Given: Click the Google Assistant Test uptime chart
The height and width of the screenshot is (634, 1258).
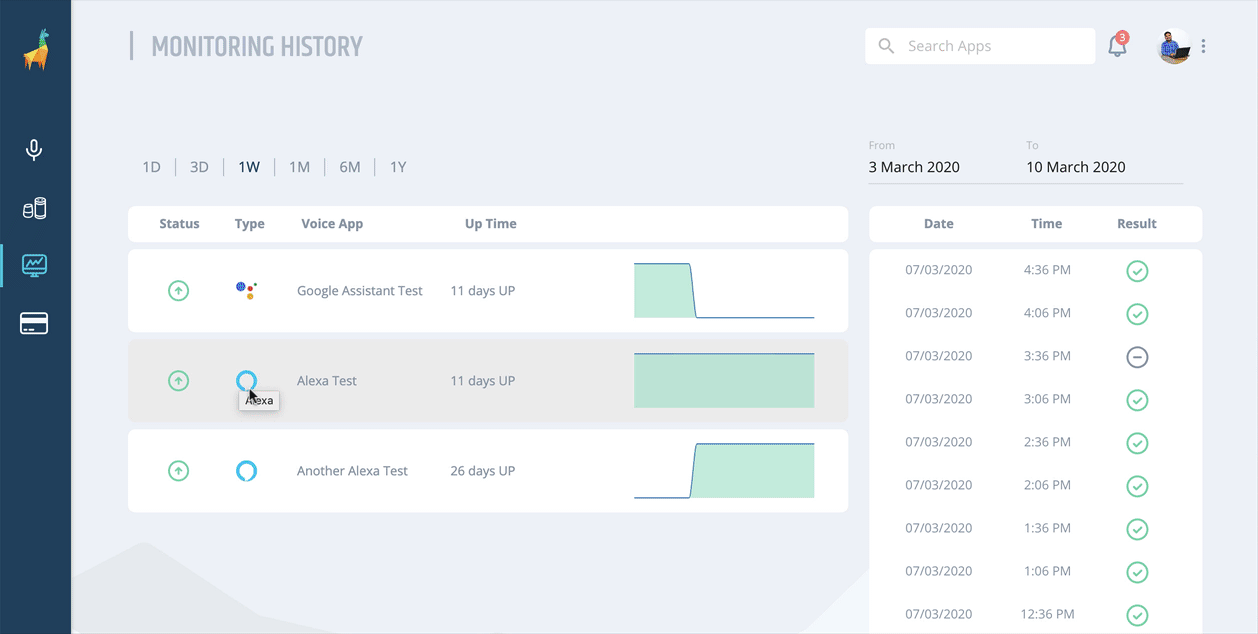Looking at the screenshot, I should (x=724, y=291).
